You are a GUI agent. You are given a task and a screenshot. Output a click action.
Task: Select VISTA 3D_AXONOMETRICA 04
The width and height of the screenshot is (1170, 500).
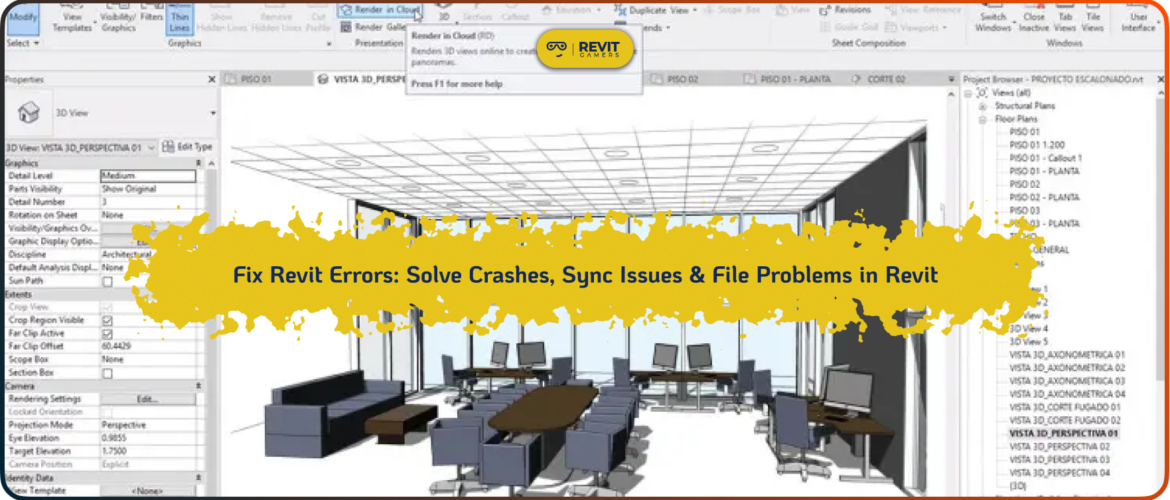[1067, 394]
